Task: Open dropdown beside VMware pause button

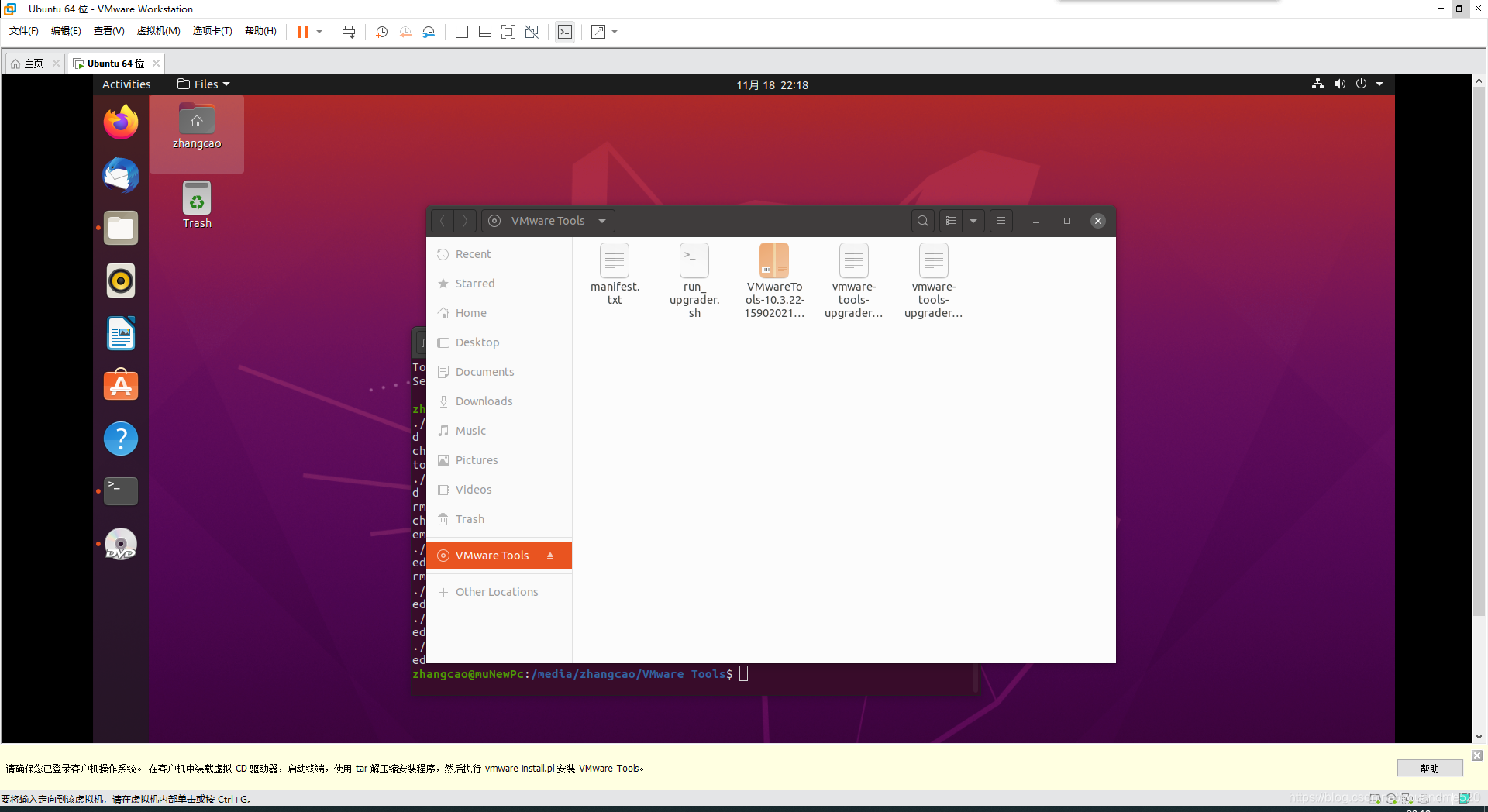Action: tap(319, 32)
